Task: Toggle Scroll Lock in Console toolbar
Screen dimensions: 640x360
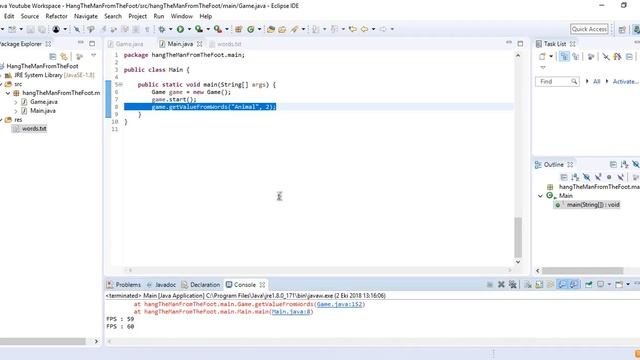Action: click(539, 284)
